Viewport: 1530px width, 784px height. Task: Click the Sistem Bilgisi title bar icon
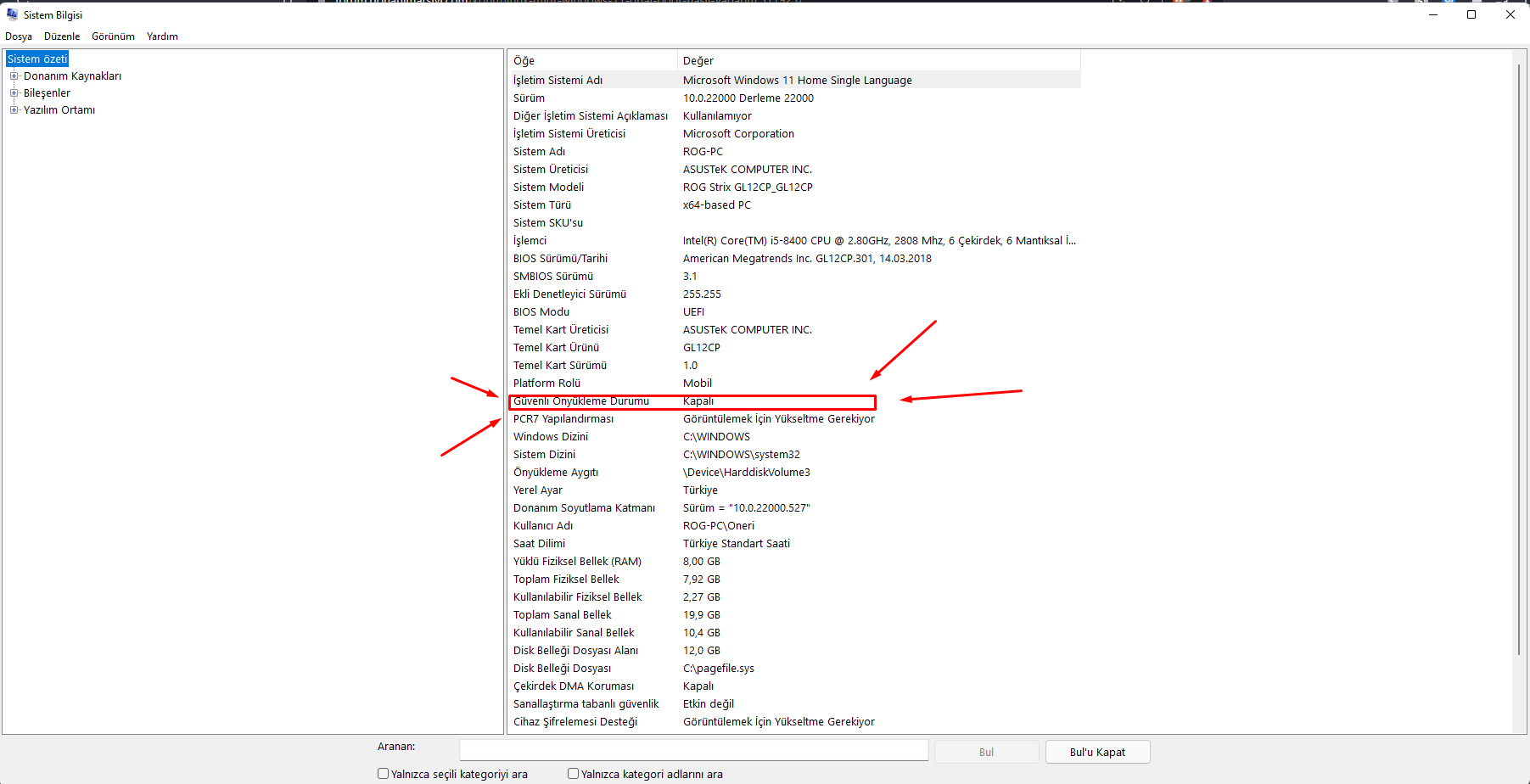(12, 14)
